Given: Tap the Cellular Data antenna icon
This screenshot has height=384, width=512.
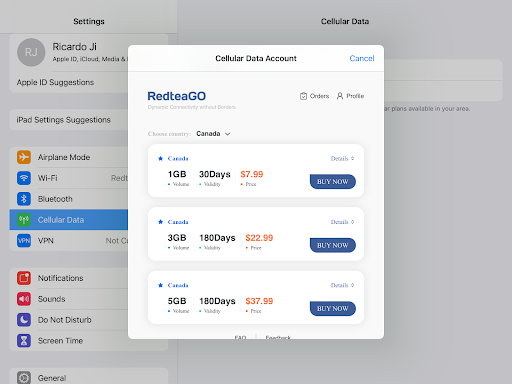Looking at the screenshot, I should coord(24,220).
